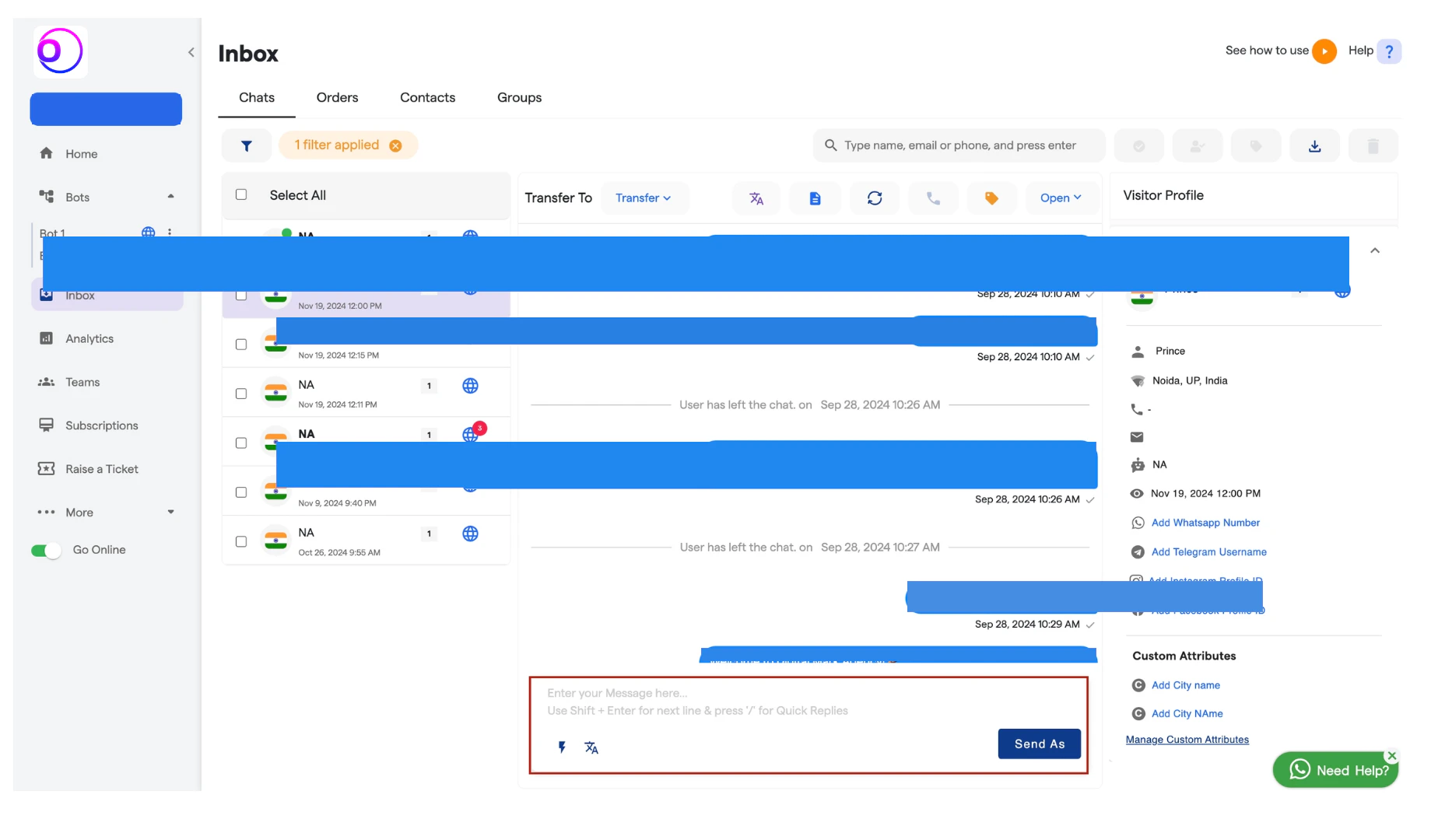The height and width of the screenshot is (840, 1452).
Task: Open the Transfer dropdown
Action: click(x=643, y=198)
